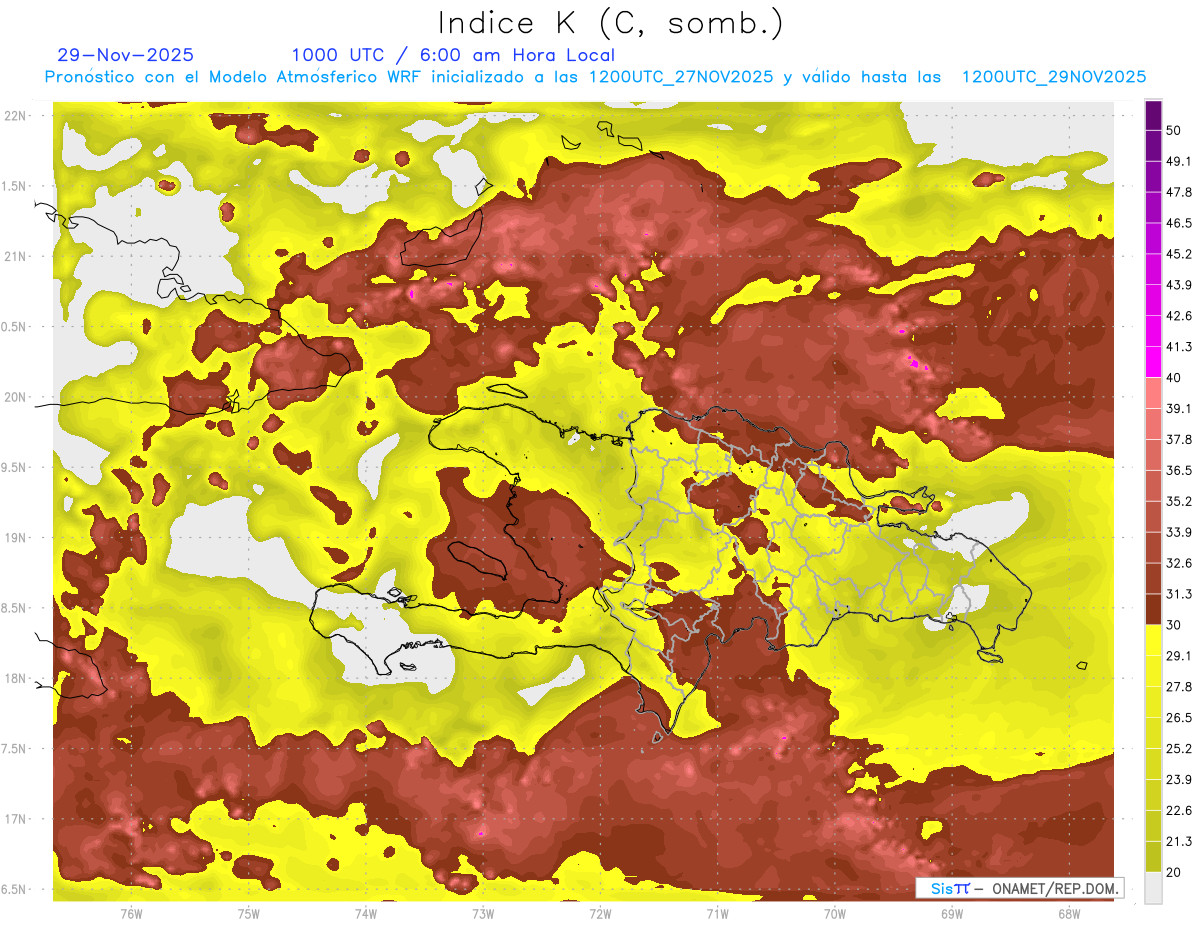Click the legend value '50'
This screenshot has height=927, width=1200.
[1174, 131]
